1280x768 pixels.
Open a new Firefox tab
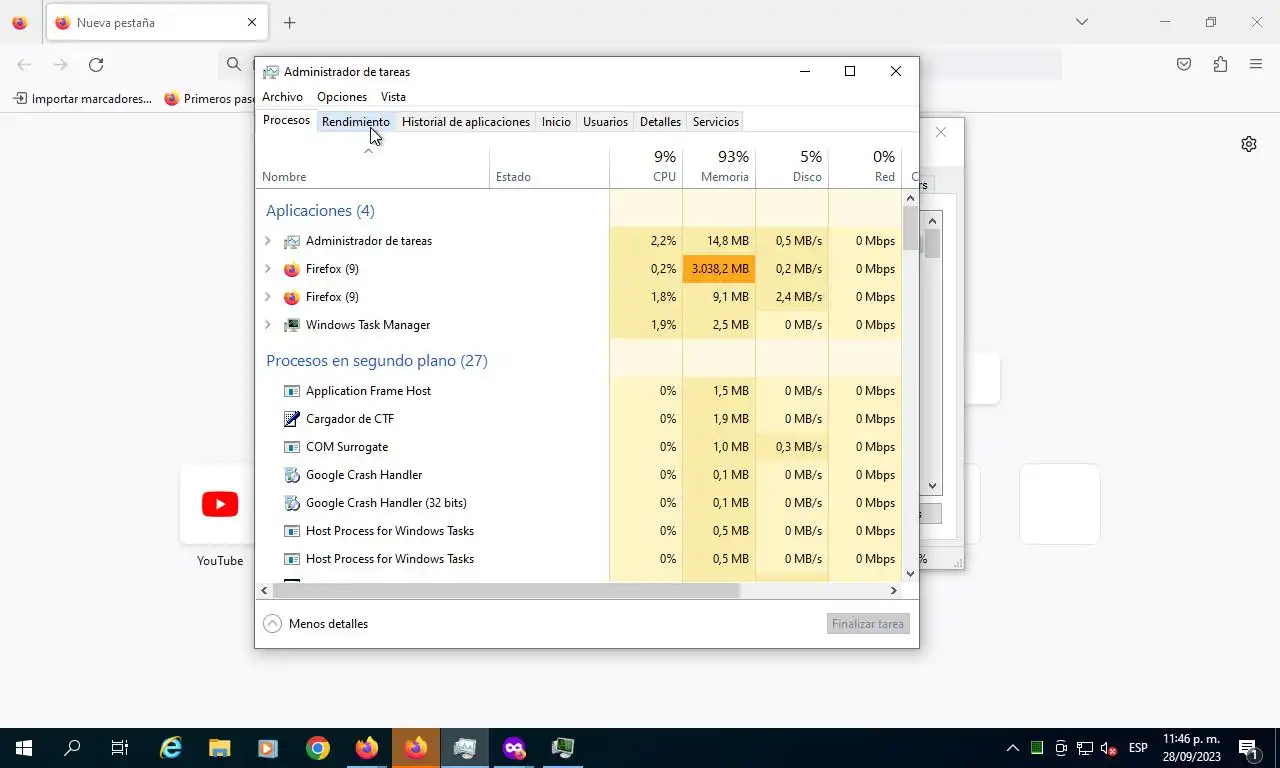(x=289, y=22)
